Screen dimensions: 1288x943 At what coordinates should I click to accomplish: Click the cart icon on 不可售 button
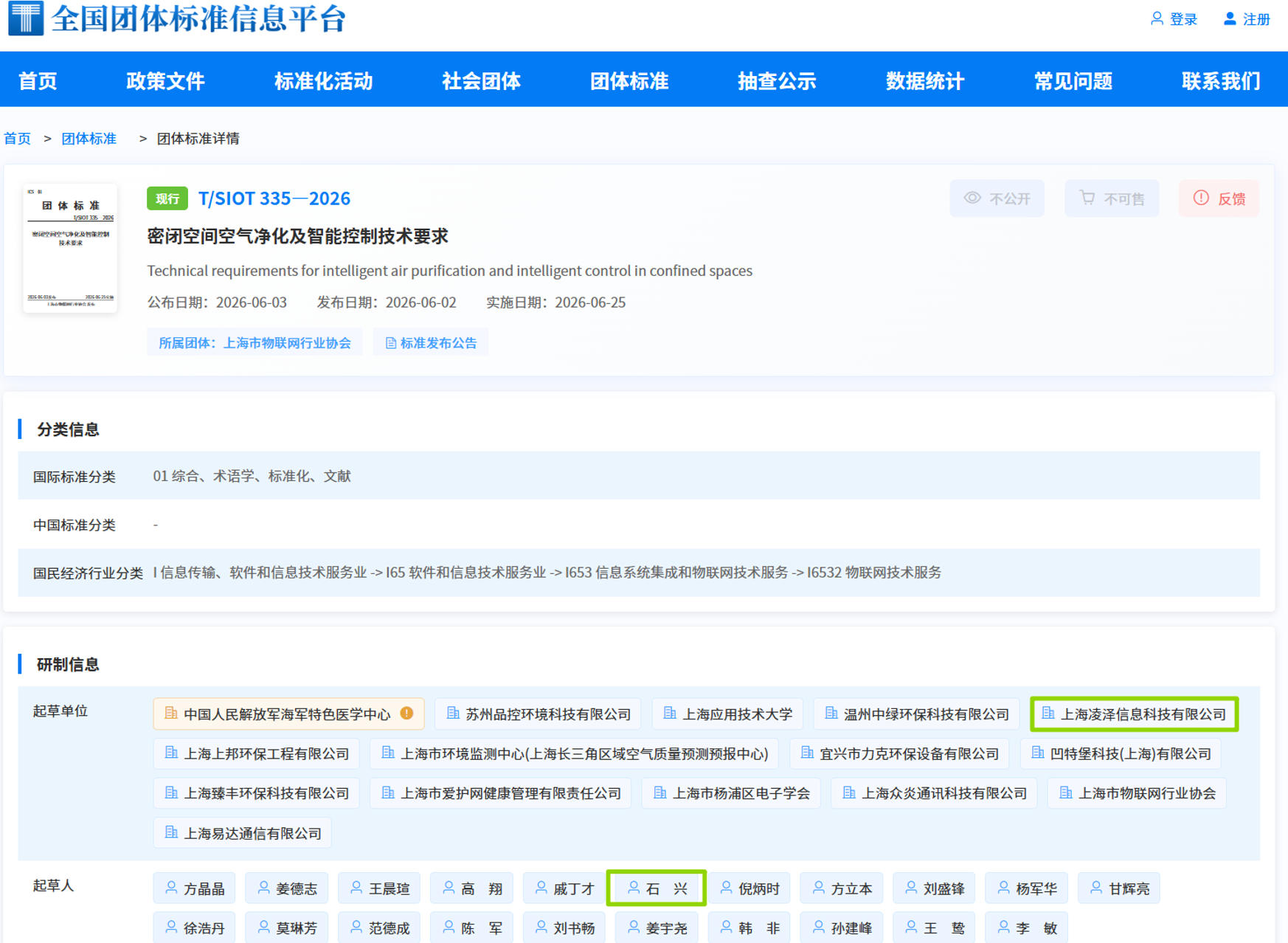pos(1087,198)
